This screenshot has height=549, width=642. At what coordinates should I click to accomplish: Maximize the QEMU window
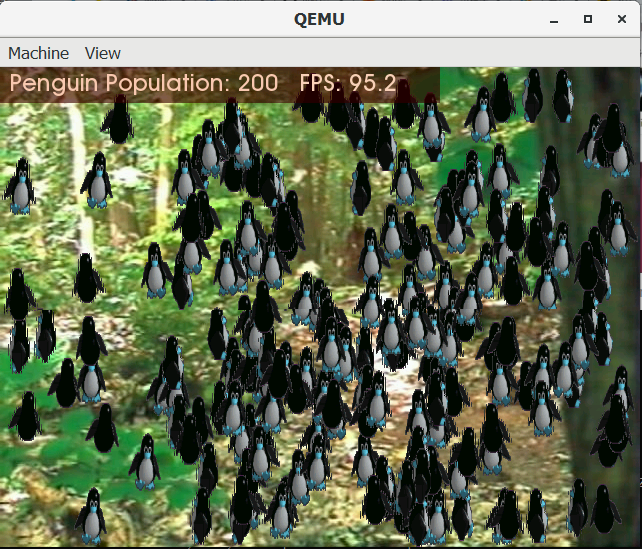588,19
